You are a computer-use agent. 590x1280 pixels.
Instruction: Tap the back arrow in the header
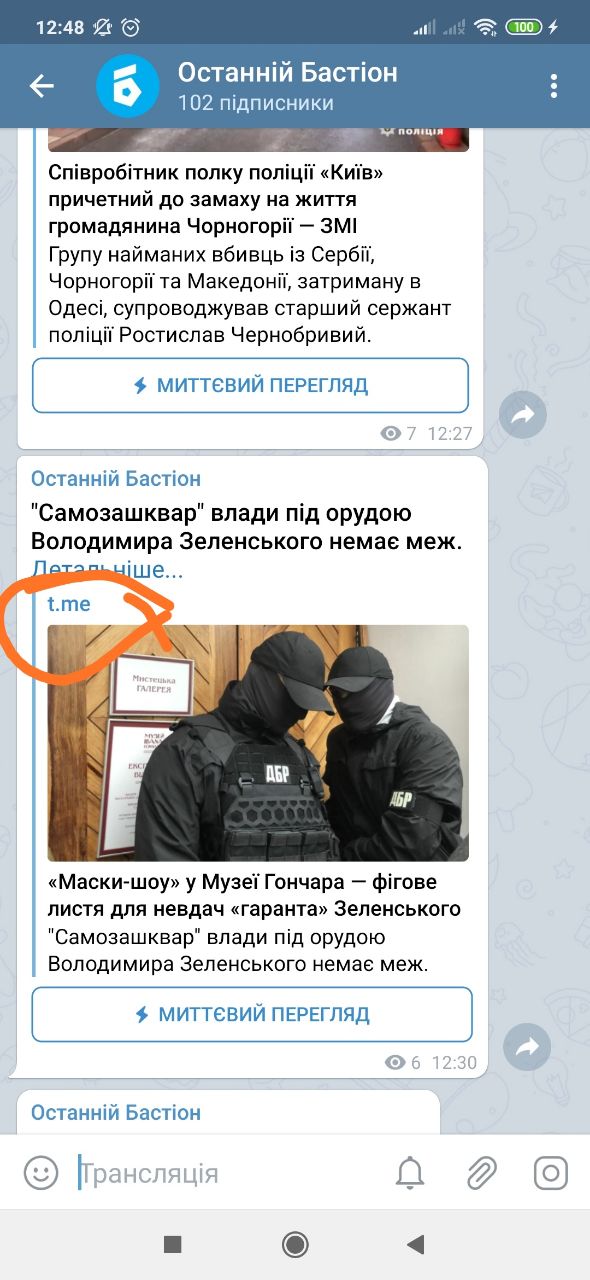point(41,86)
